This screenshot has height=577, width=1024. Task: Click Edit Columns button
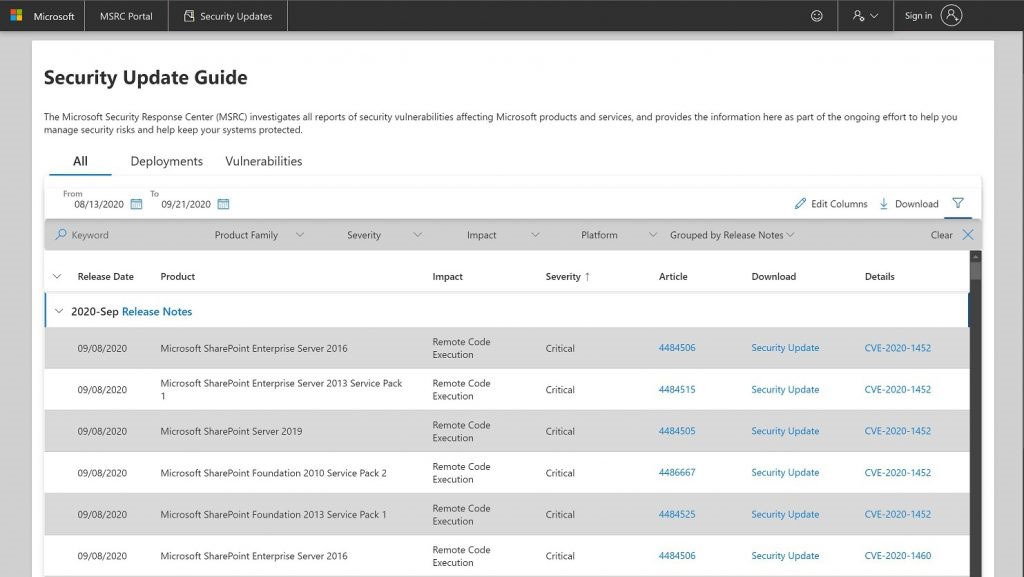[831, 204]
